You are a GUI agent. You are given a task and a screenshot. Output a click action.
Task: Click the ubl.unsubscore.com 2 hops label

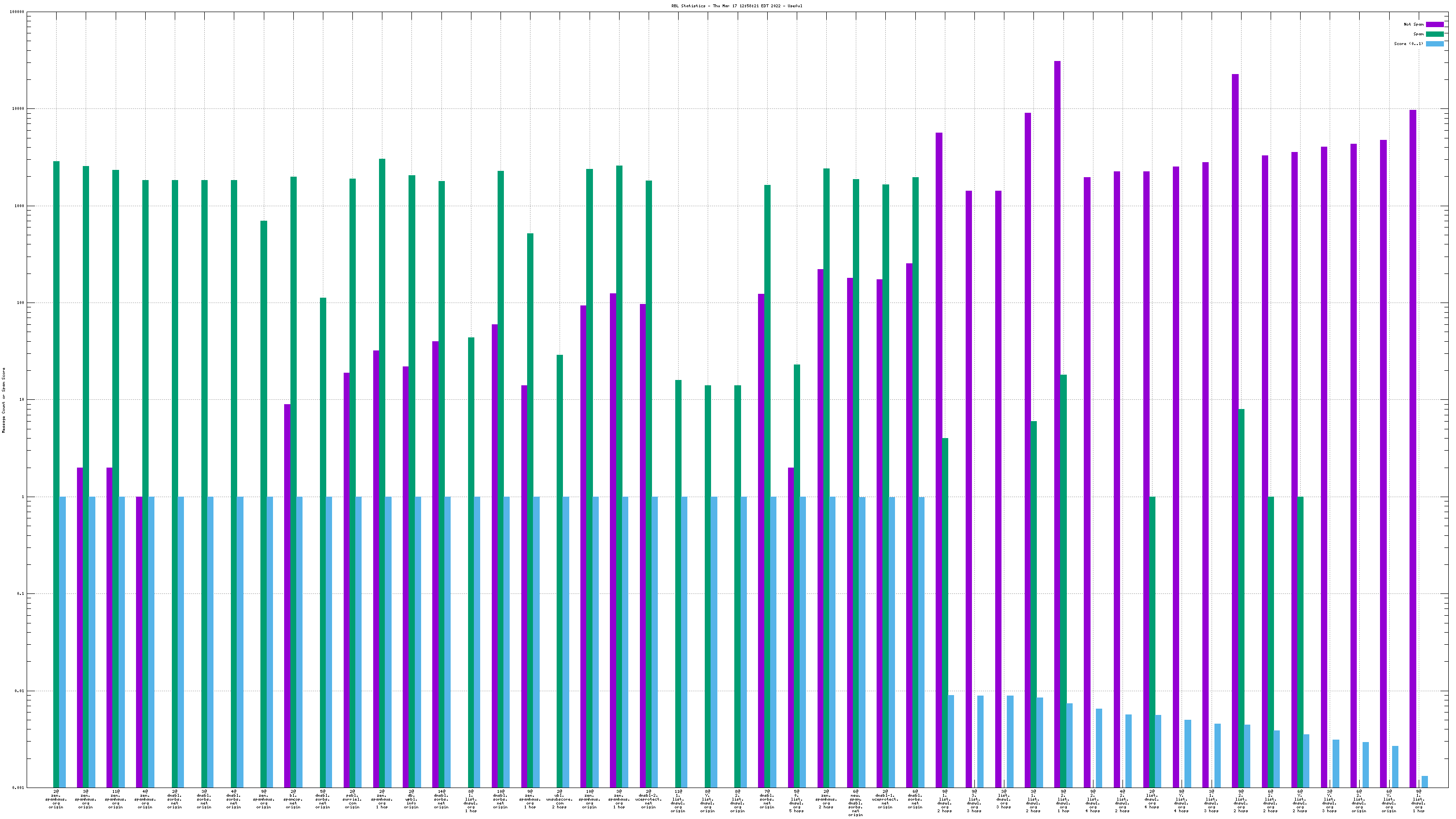(560, 799)
